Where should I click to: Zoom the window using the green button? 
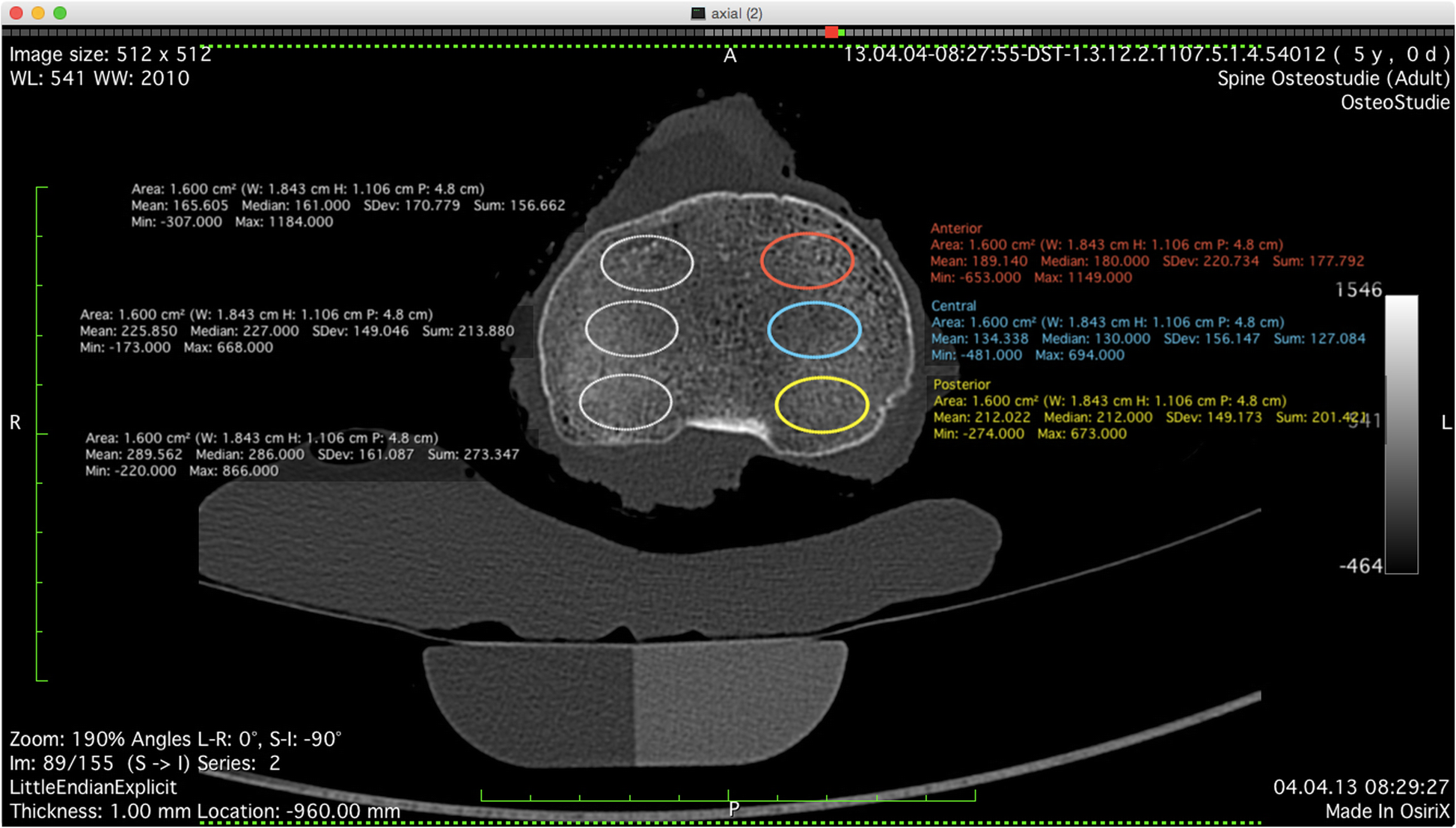60,13
